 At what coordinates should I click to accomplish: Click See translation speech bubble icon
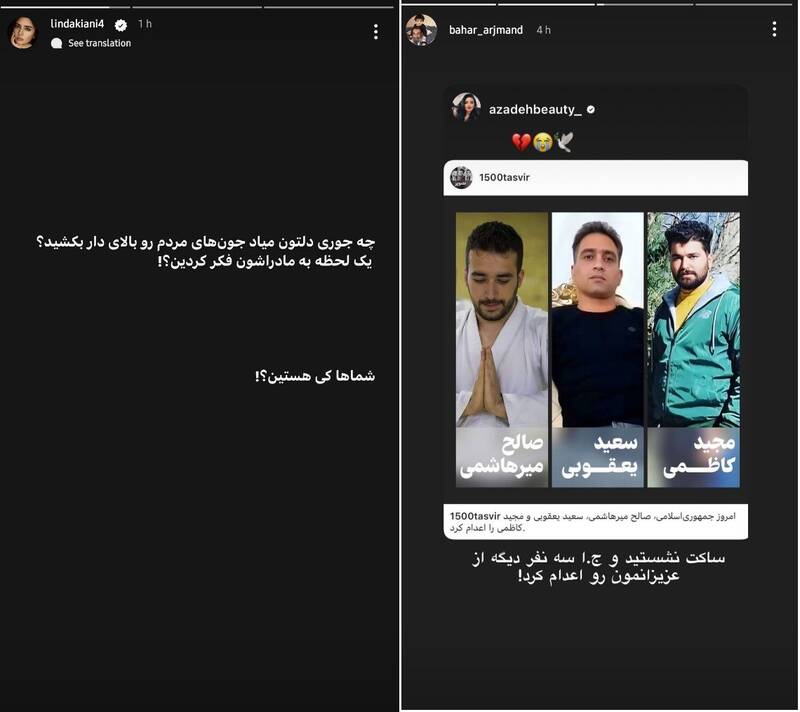[57, 43]
